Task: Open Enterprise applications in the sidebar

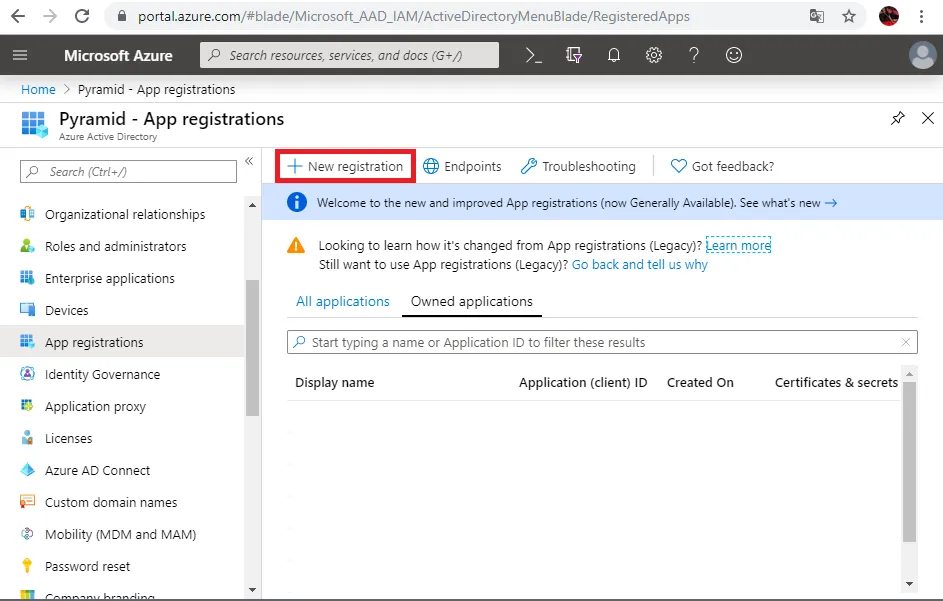Action: click(109, 279)
